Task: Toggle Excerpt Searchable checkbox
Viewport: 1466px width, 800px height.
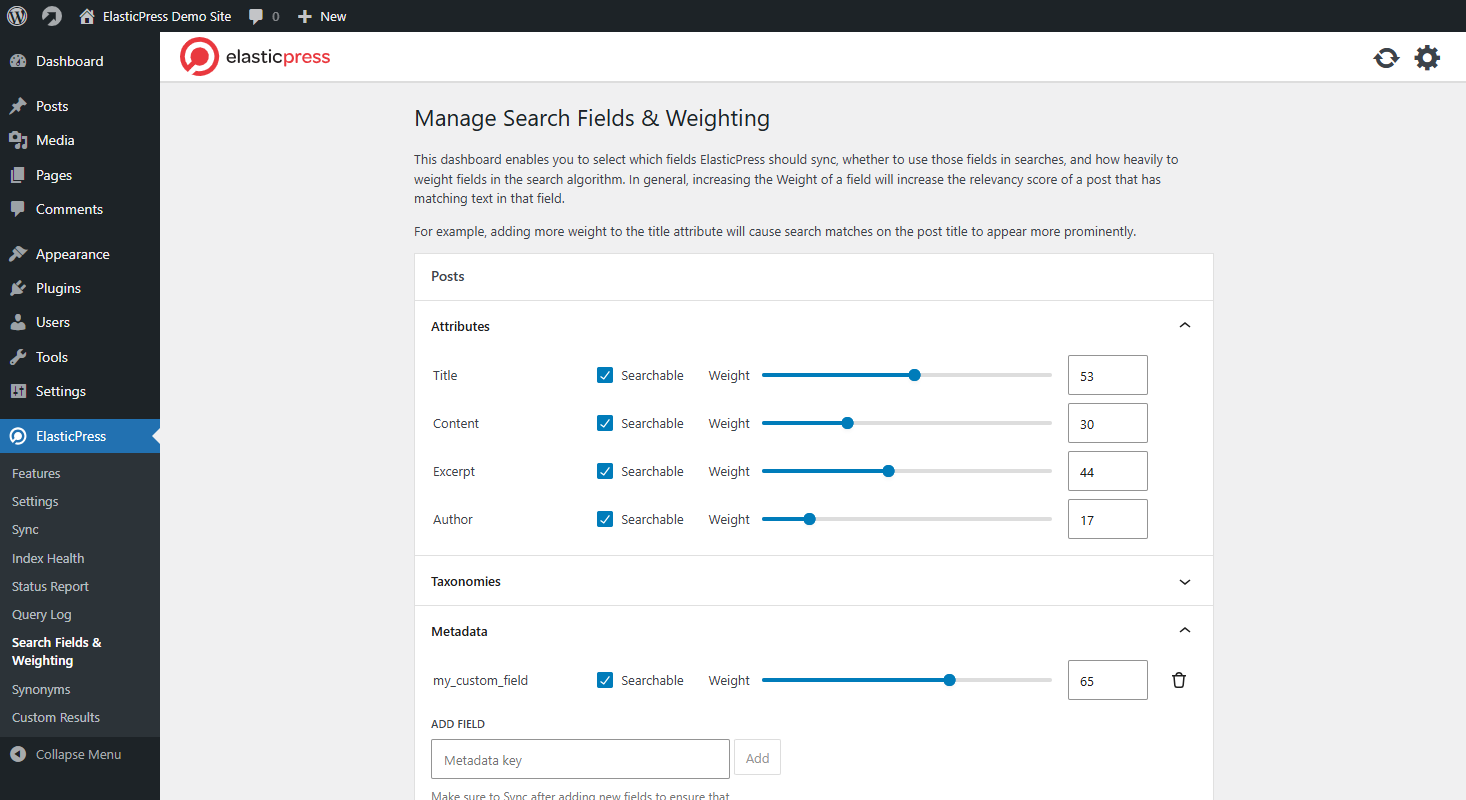Action: point(605,471)
